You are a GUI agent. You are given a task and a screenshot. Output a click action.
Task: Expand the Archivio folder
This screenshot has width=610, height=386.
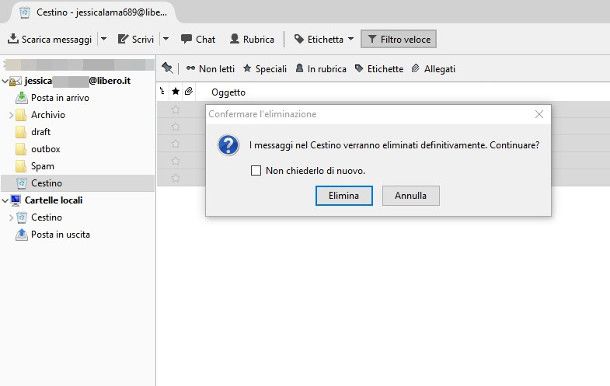tap(11, 115)
